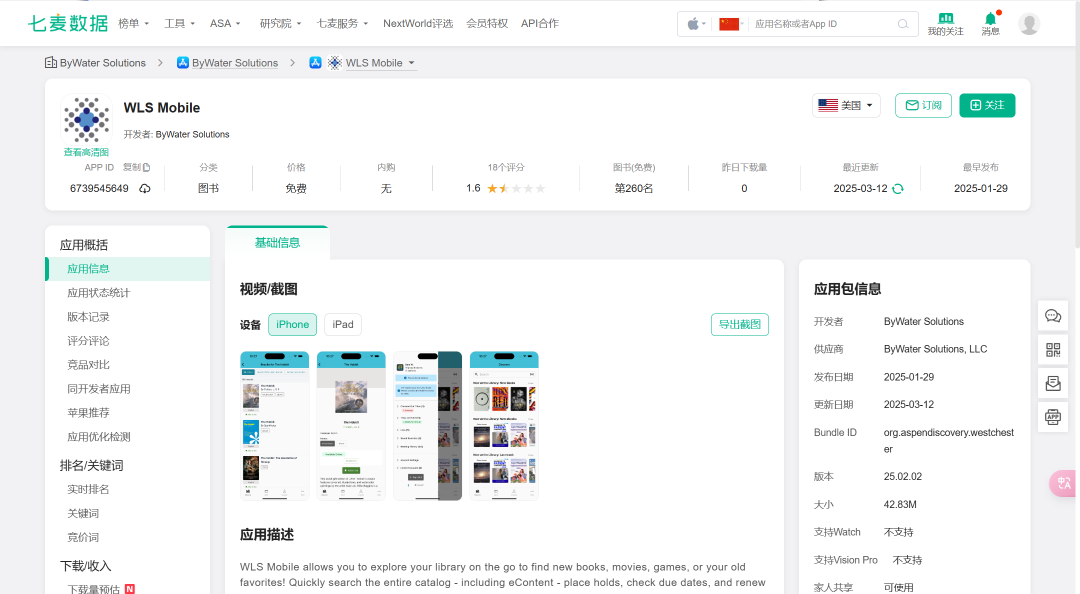This screenshot has width=1080, height=594.
Task: Open 下载量预估 in sidebar
Action: pos(94,589)
